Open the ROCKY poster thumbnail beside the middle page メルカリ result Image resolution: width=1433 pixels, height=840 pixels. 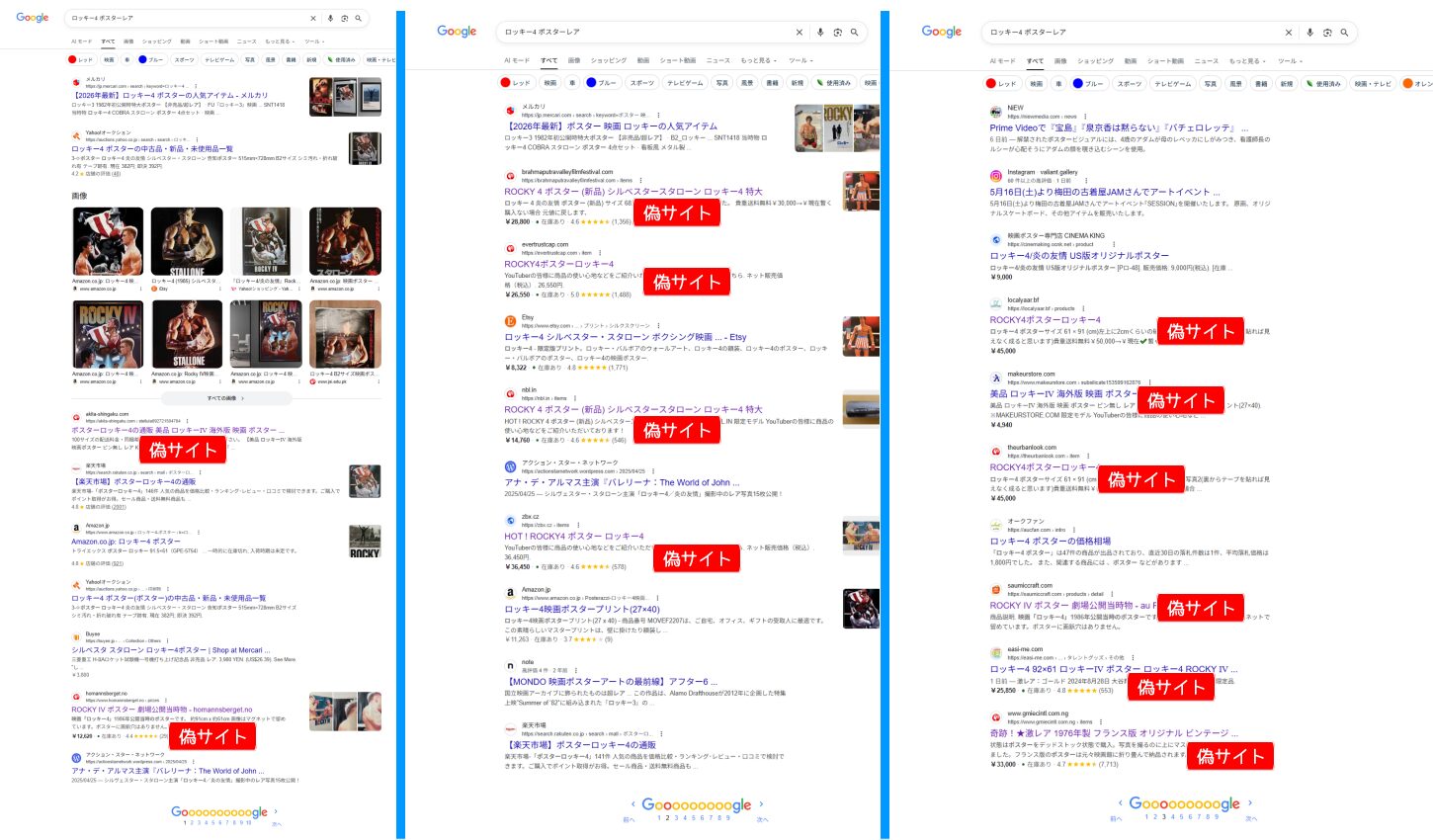tap(837, 127)
